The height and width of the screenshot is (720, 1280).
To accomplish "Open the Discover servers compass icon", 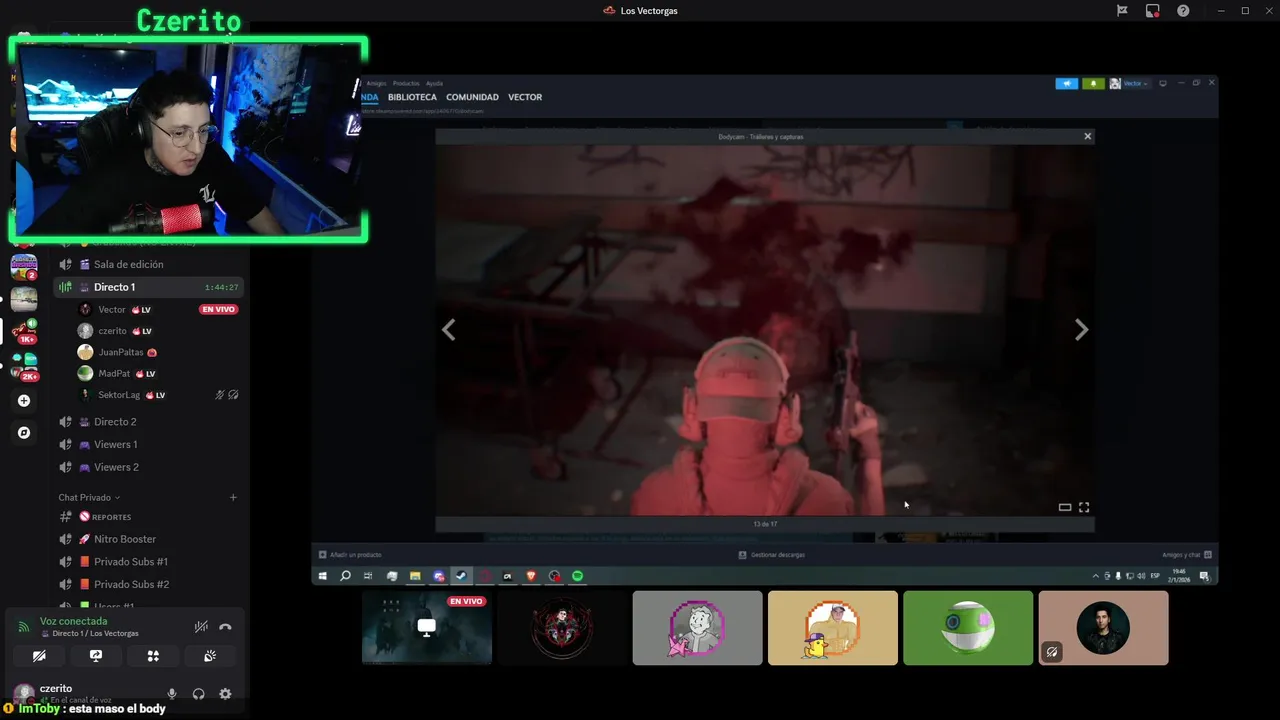I will 24,433.
